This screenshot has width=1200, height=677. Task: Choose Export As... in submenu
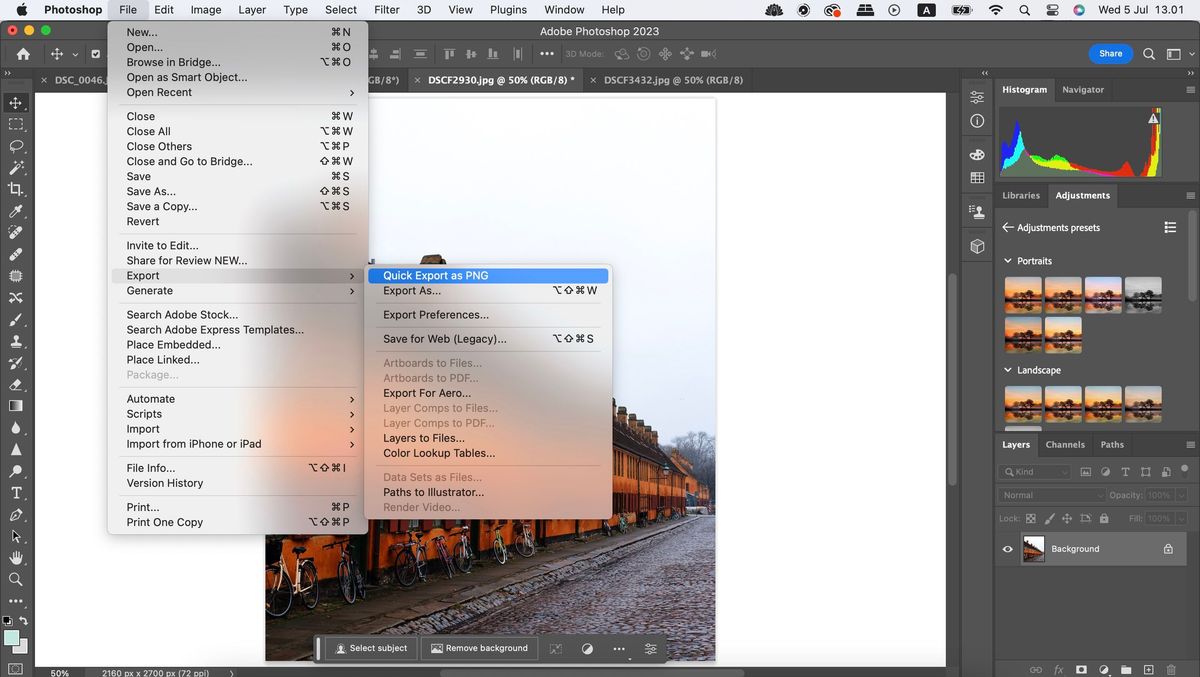point(488,291)
